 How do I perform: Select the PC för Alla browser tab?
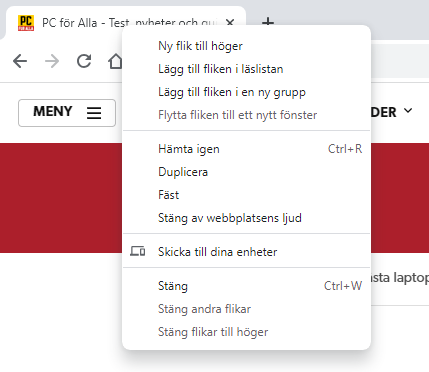point(126,23)
